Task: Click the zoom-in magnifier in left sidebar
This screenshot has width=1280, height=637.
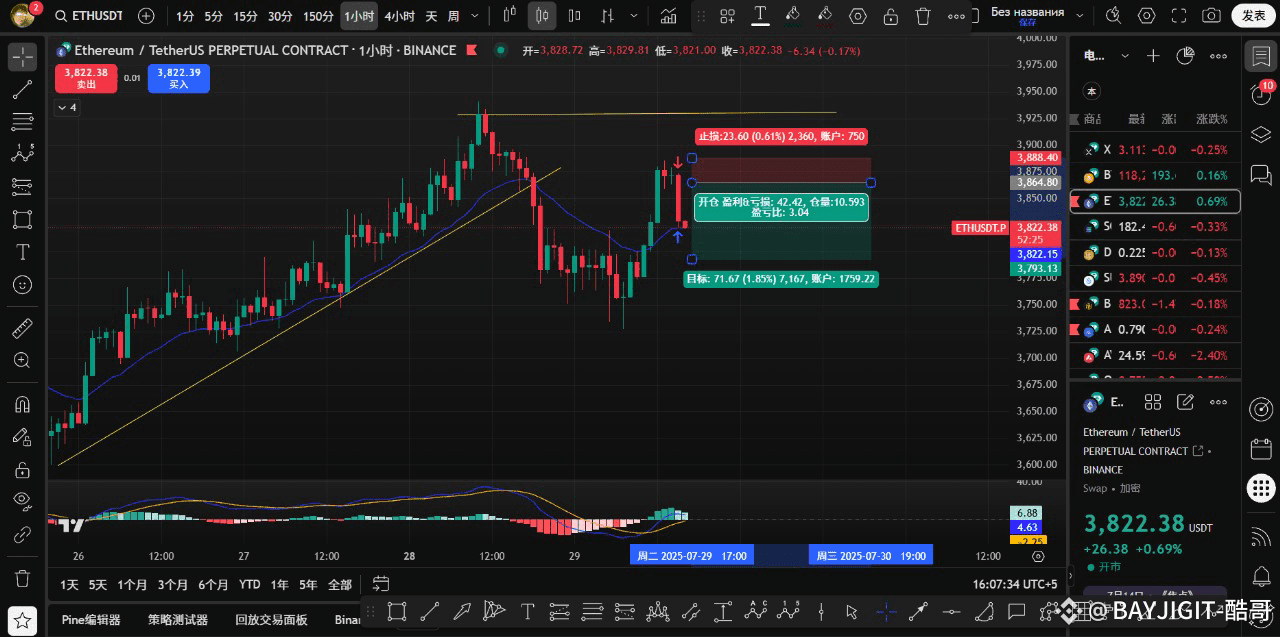Action: click(x=22, y=360)
